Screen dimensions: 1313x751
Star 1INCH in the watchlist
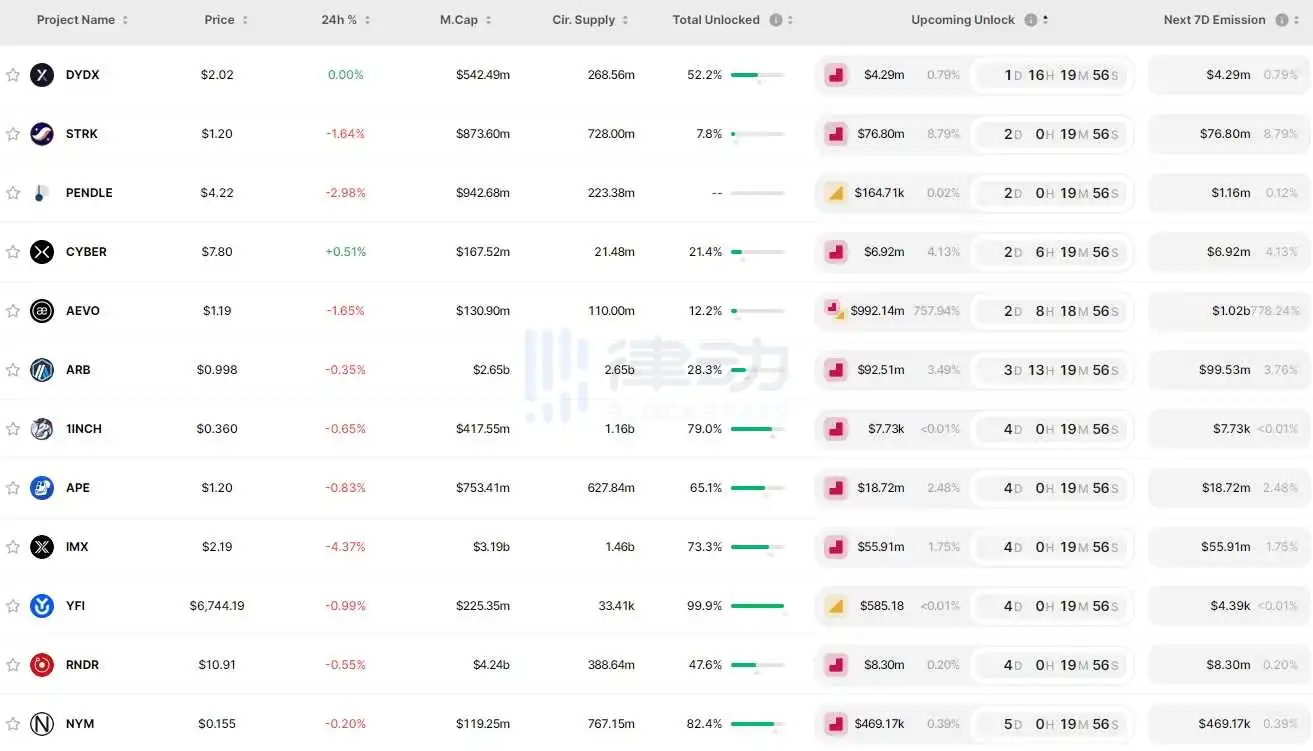13,429
